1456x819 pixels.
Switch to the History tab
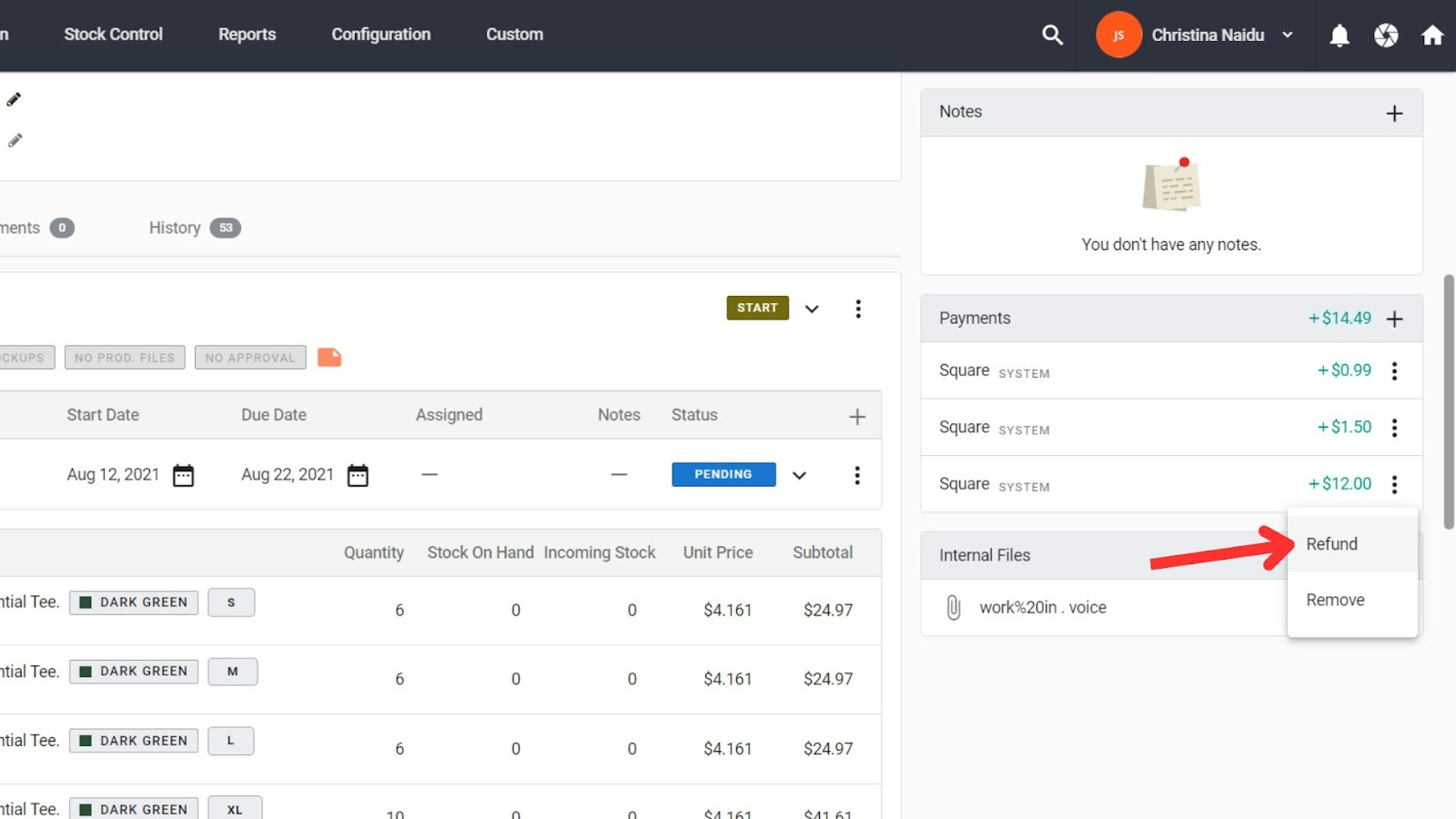[x=195, y=227]
